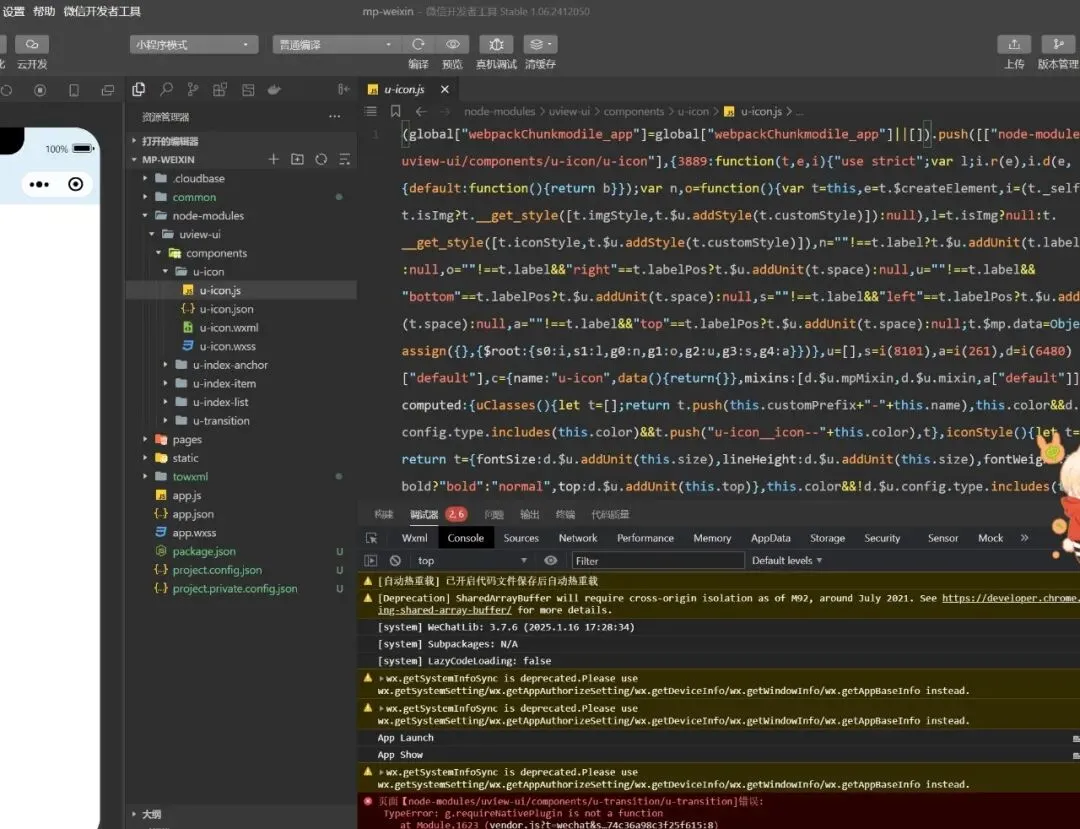Click components in the editor breadcrumb
The image size is (1080, 829).
pos(634,111)
